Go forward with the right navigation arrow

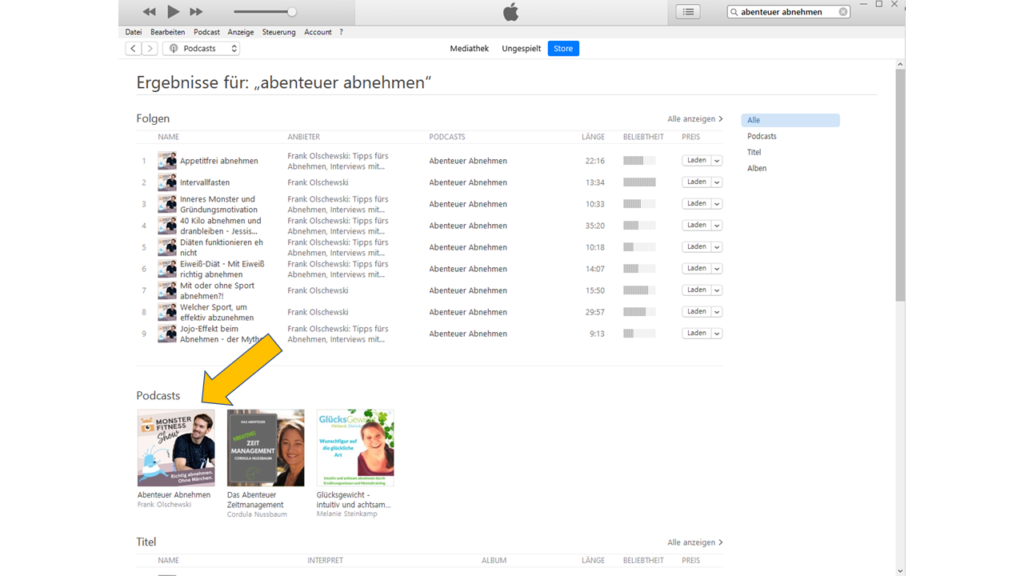point(150,48)
